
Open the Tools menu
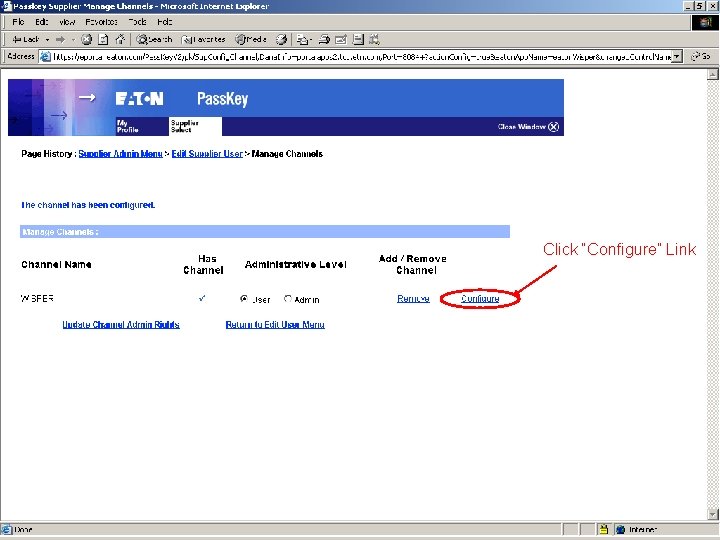pyautogui.click(x=137, y=22)
